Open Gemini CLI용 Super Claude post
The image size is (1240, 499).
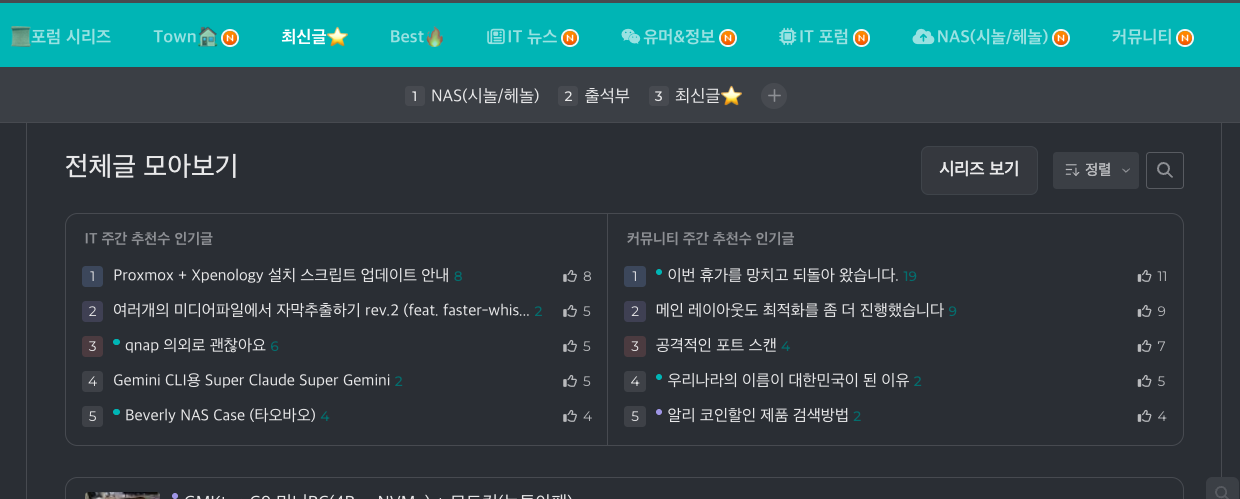[x=251, y=381]
